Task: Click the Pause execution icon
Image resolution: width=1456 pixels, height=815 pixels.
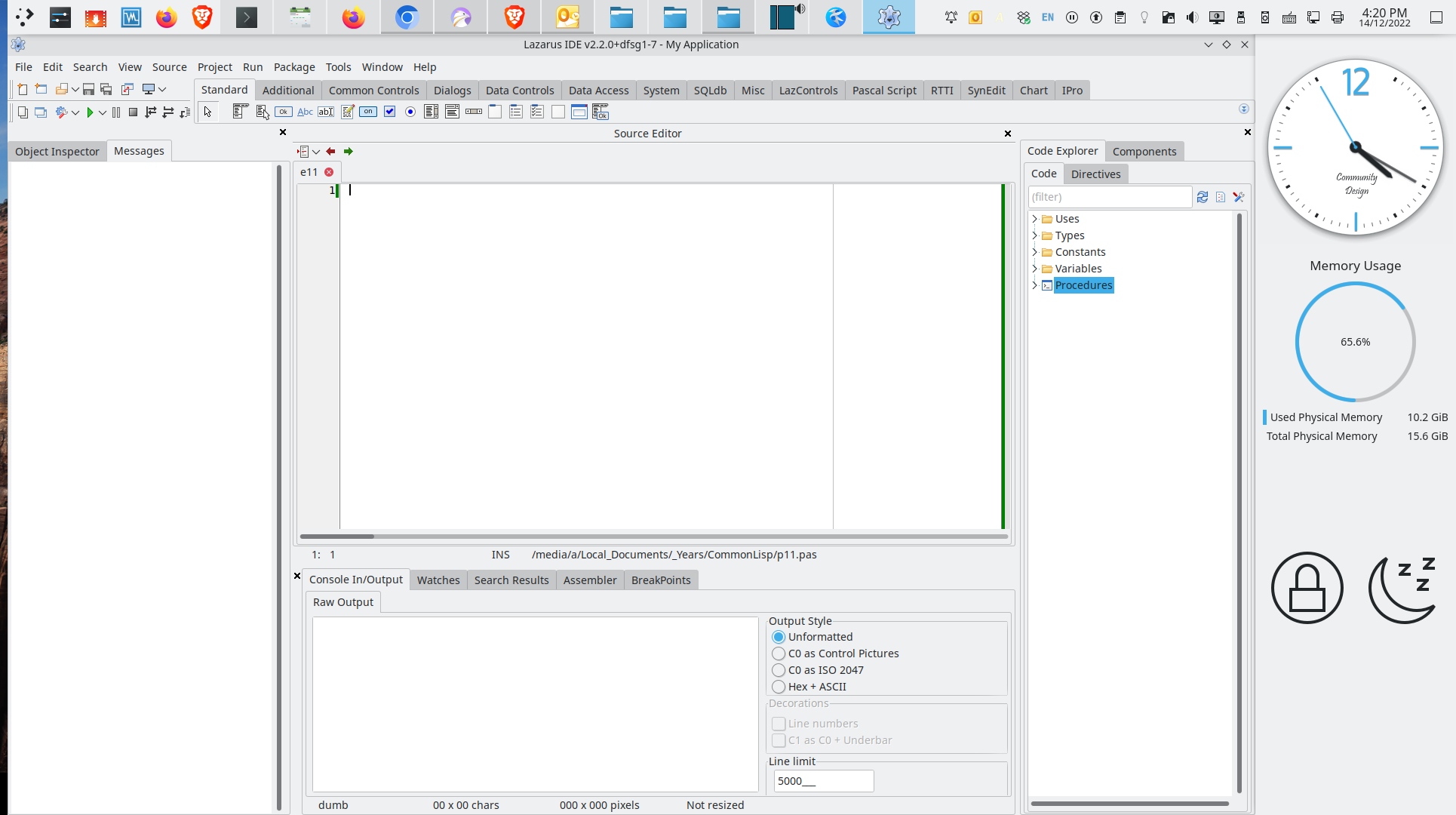Action: pos(116,112)
